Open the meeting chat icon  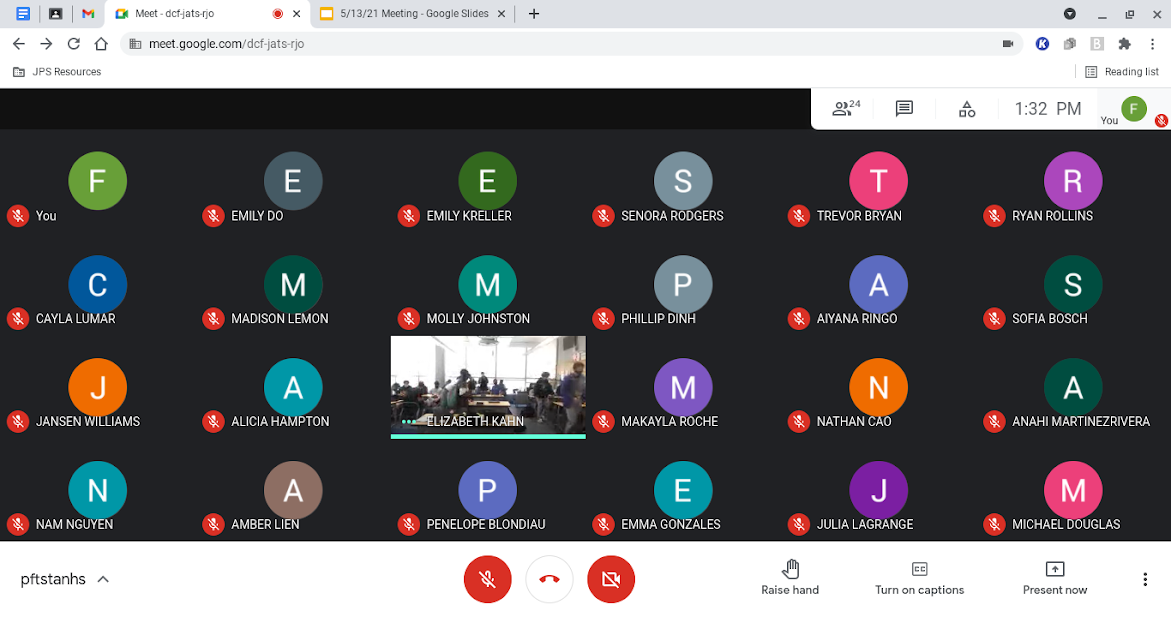(x=904, y=109)
